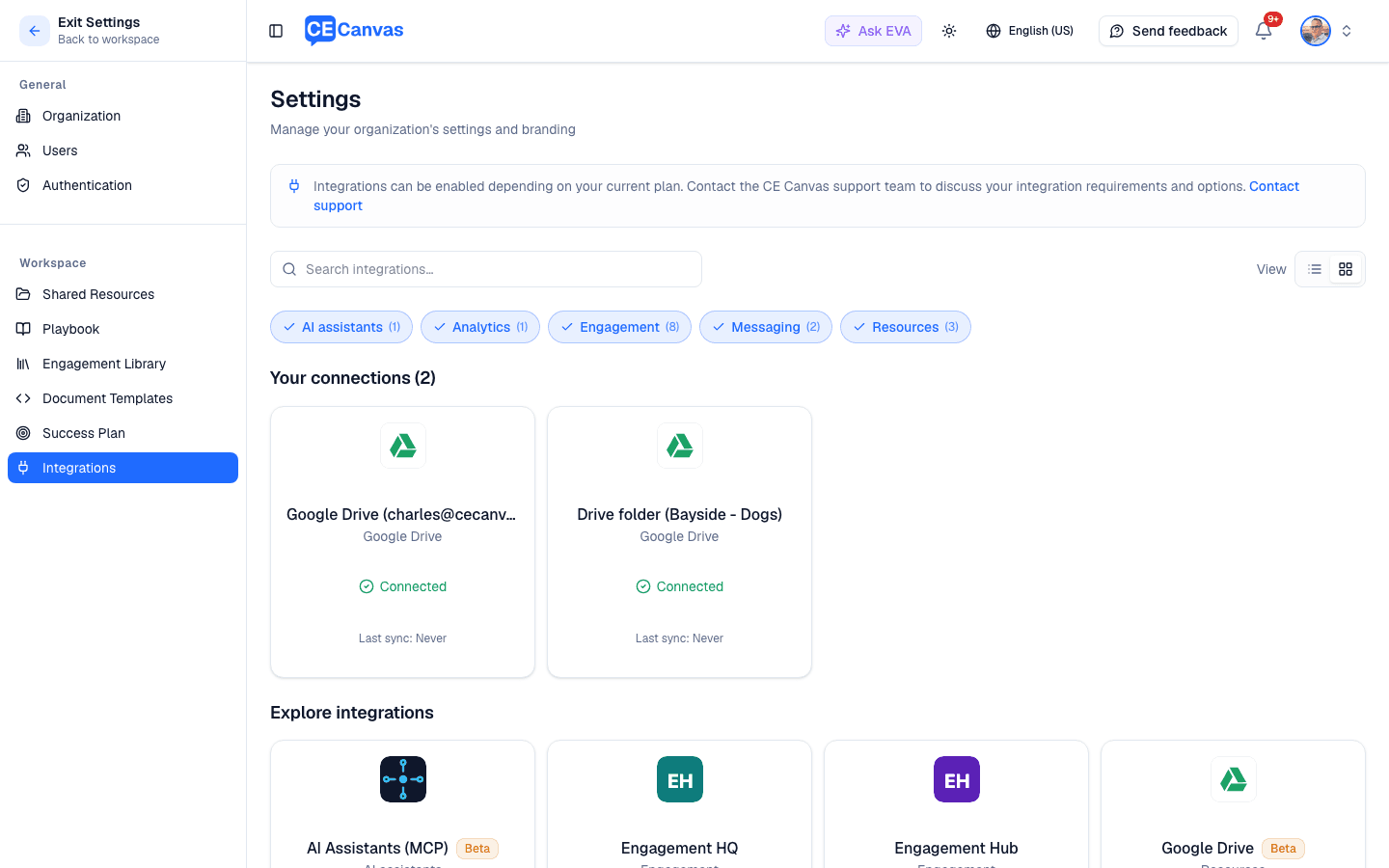Click the back arrow Exit Settings icon
Screen dimensions: 1389x868
point(35,31)
